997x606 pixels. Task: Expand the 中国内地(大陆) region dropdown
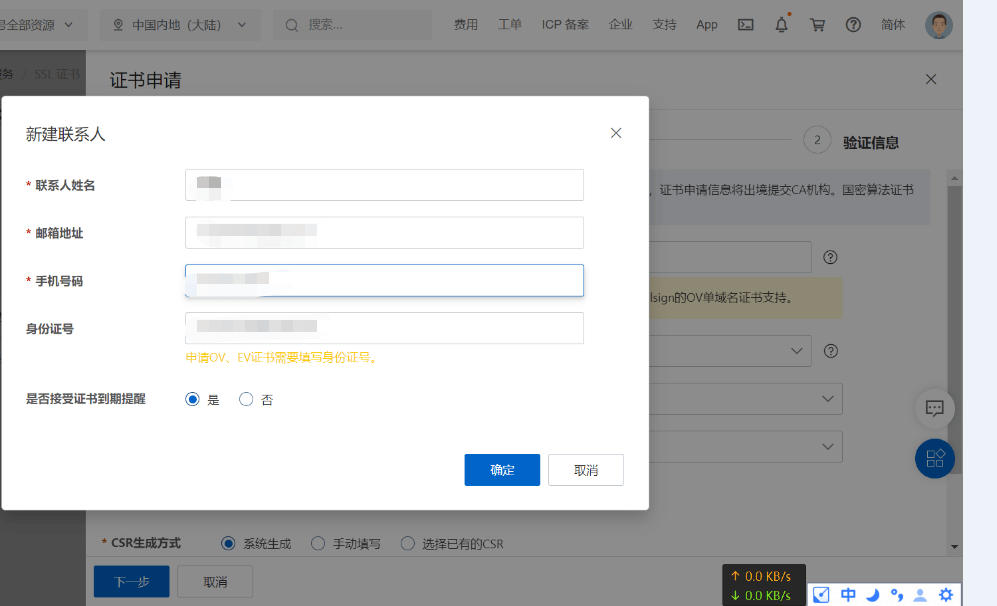(x=180, y=25)
